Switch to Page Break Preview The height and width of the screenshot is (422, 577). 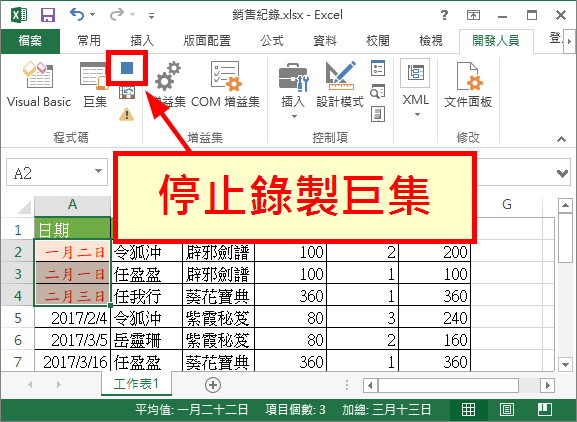[x=545, y=409]
